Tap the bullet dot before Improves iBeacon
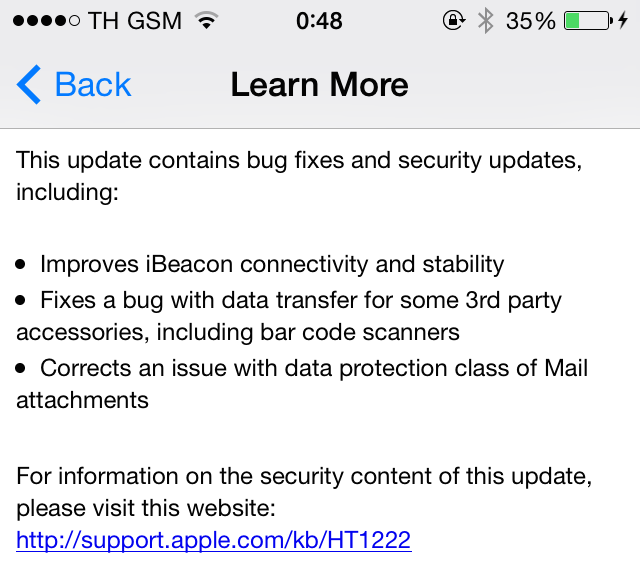 click(20, 264)
